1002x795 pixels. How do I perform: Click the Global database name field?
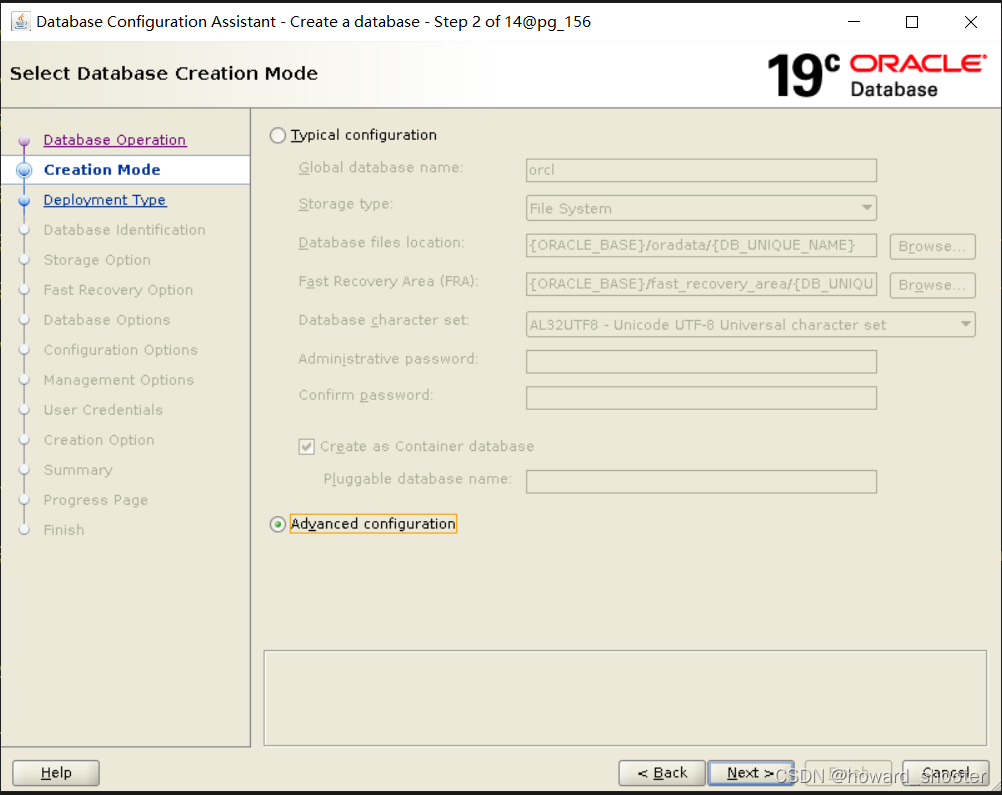click(701, 170)
